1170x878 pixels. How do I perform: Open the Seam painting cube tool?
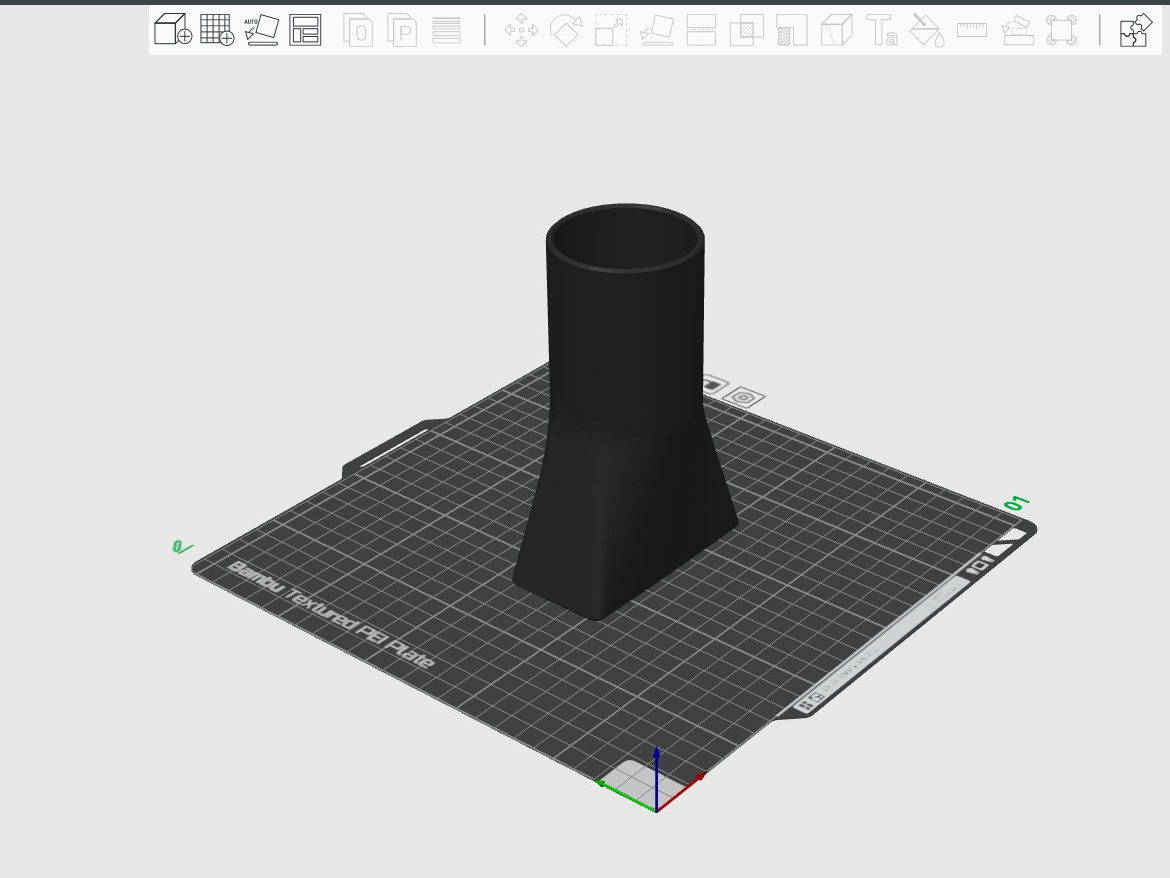[x=836, y=30]
